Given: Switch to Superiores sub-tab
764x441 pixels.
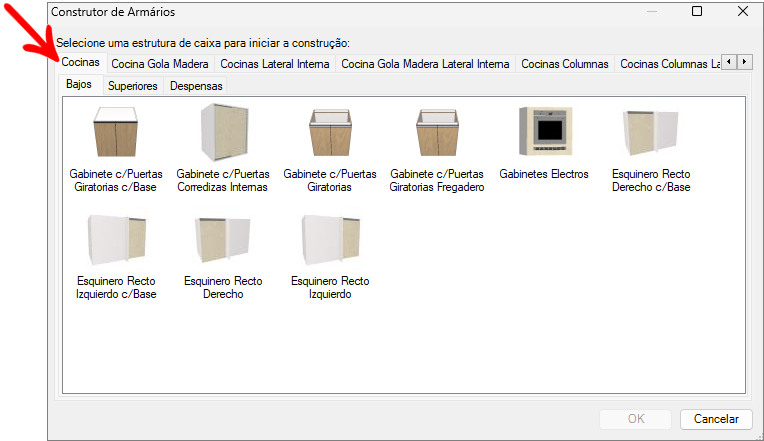Looking at the screenshot, I should (133, 86).
